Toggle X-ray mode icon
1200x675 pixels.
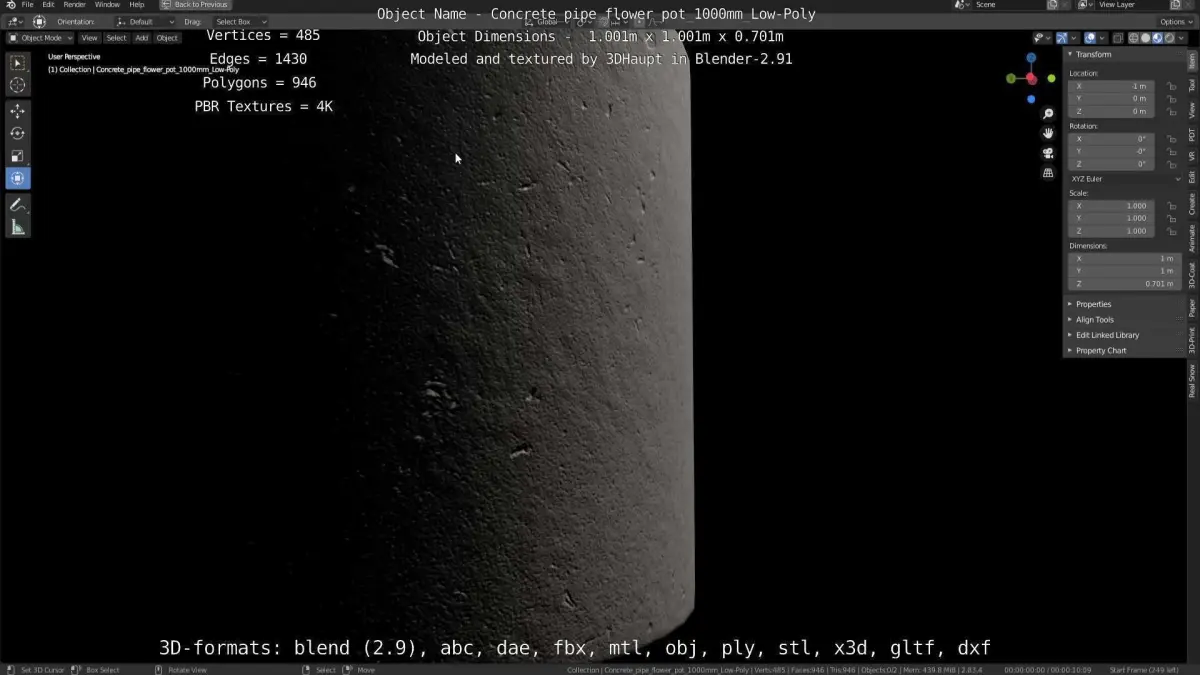pyautogui.click(x=1117, y=38)
